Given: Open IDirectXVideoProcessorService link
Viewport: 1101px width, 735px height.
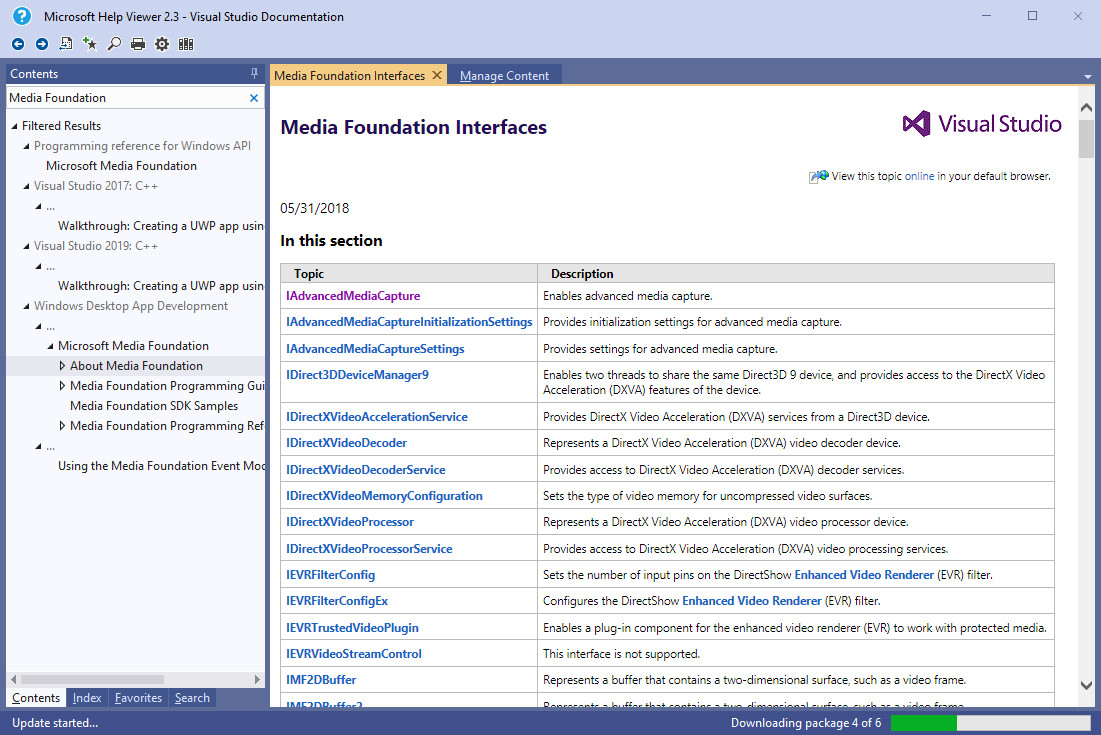Looking at the screenshot, I should coord(369,548).
